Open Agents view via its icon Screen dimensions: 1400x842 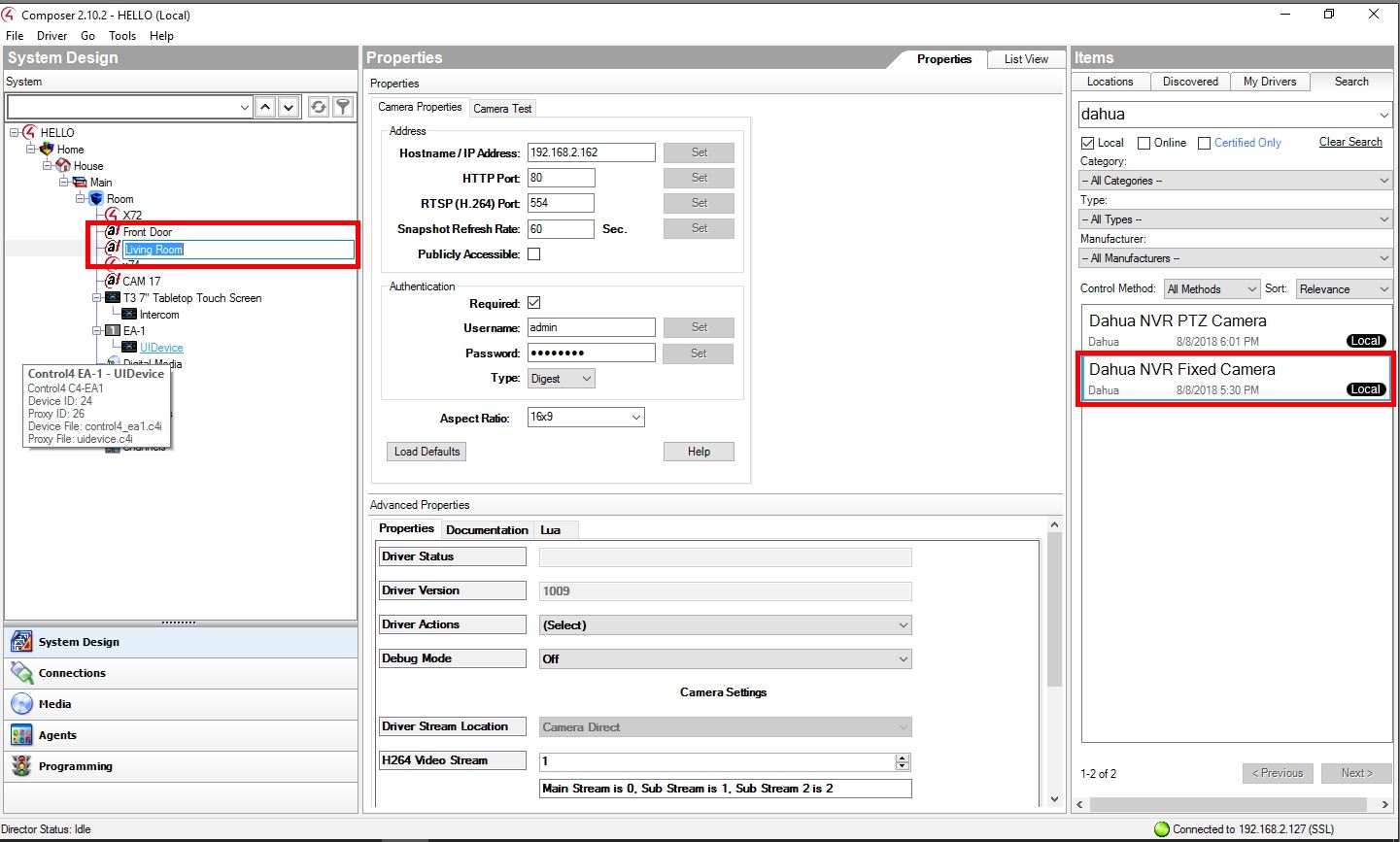point(21,734)
